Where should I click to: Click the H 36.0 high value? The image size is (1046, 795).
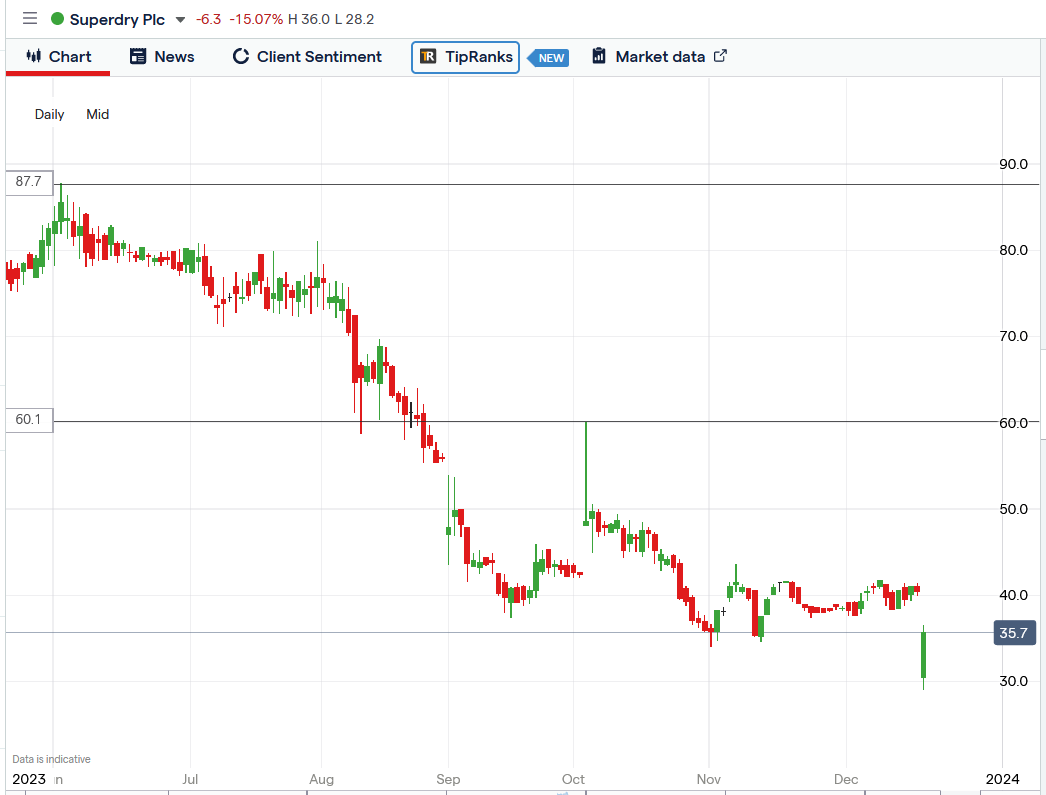(x=309, y=19)
